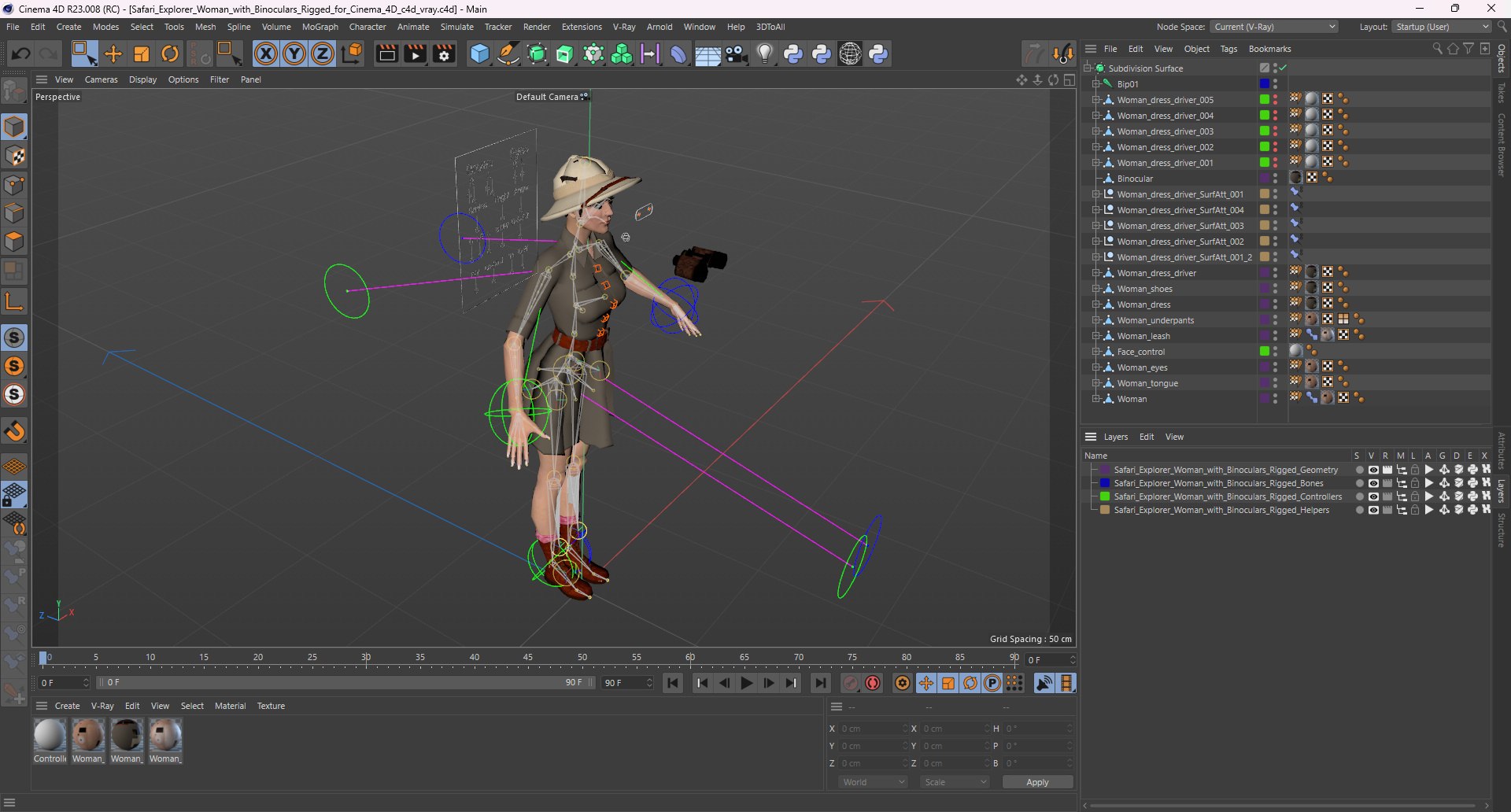
Task: Click the Record Active Objects button
Action: click(x=851, y=683)
